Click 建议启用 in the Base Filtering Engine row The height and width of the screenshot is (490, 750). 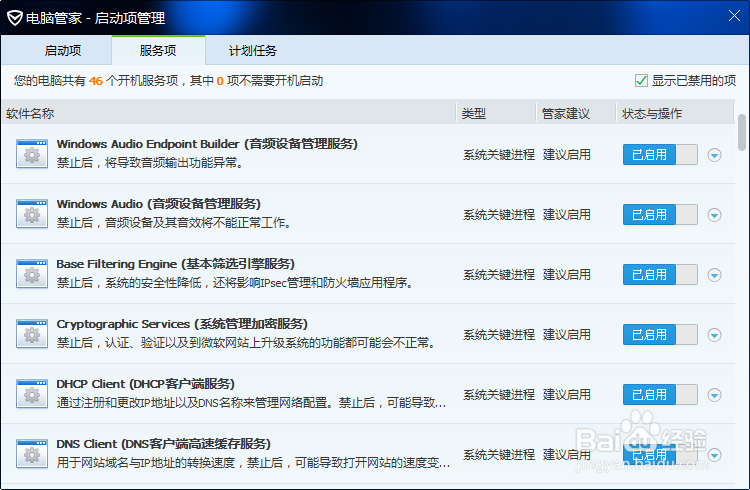pyautogui.click(x=567, y=275)
